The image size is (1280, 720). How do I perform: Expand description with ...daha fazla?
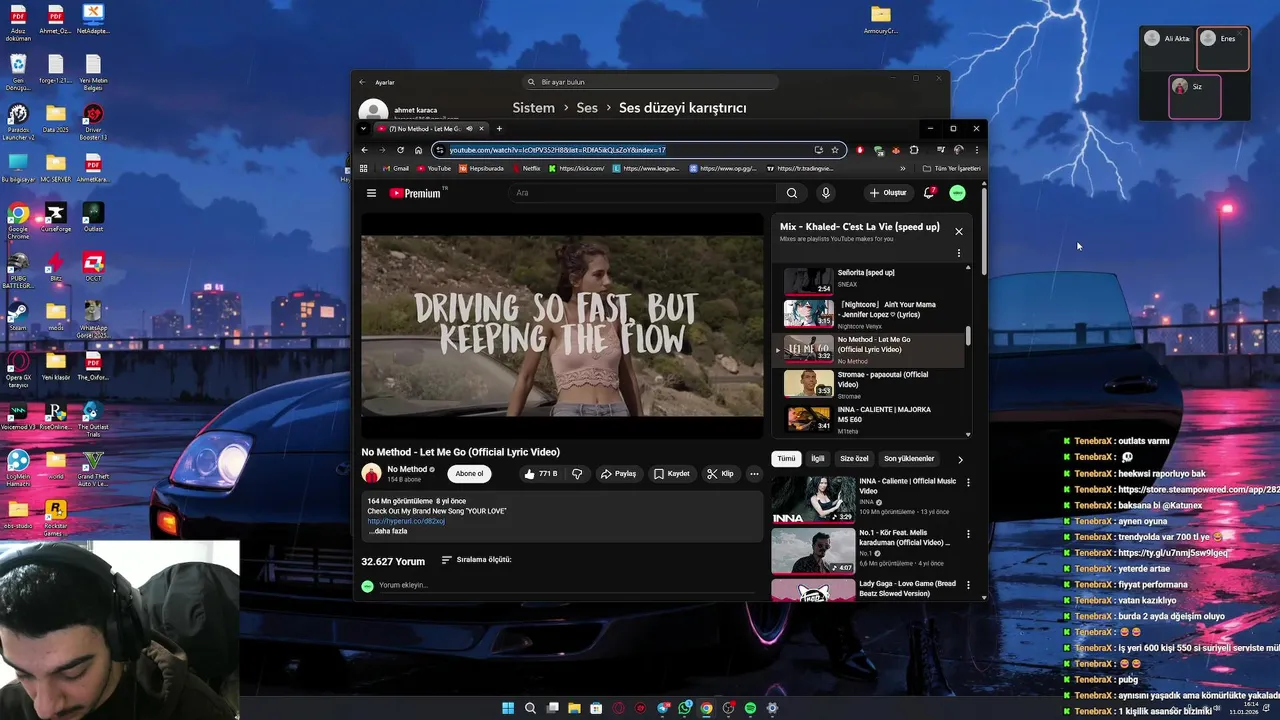[387, 531]
